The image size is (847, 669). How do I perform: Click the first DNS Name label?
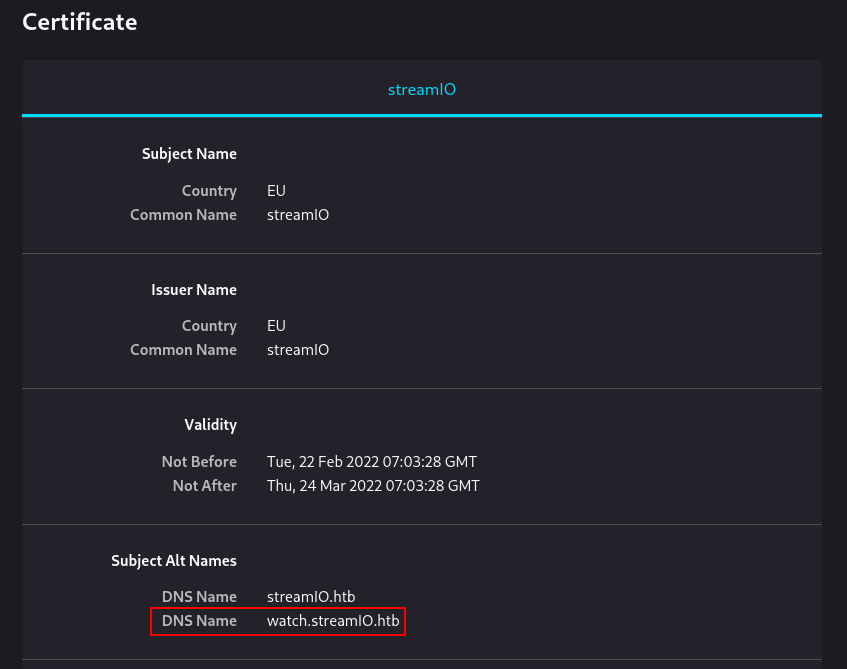point(199,597)
